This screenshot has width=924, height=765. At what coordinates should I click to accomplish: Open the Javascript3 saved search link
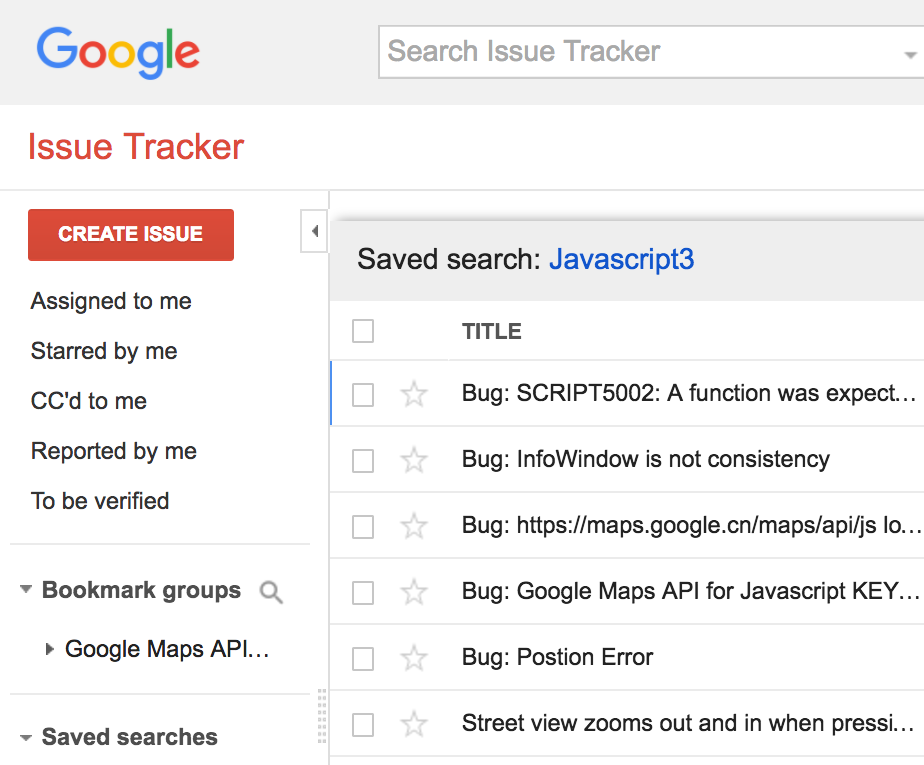pos(621,259)
